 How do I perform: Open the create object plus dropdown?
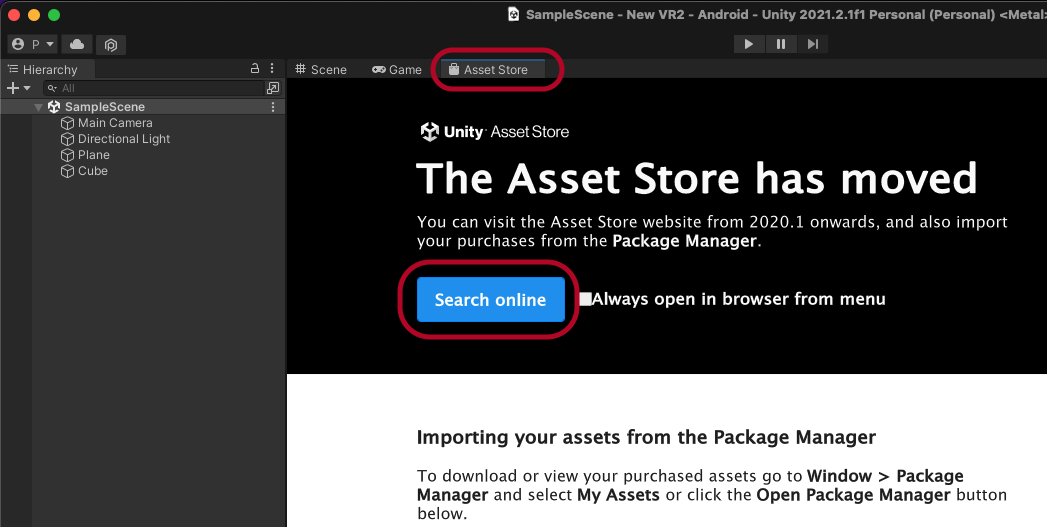[x=19, y=88]
